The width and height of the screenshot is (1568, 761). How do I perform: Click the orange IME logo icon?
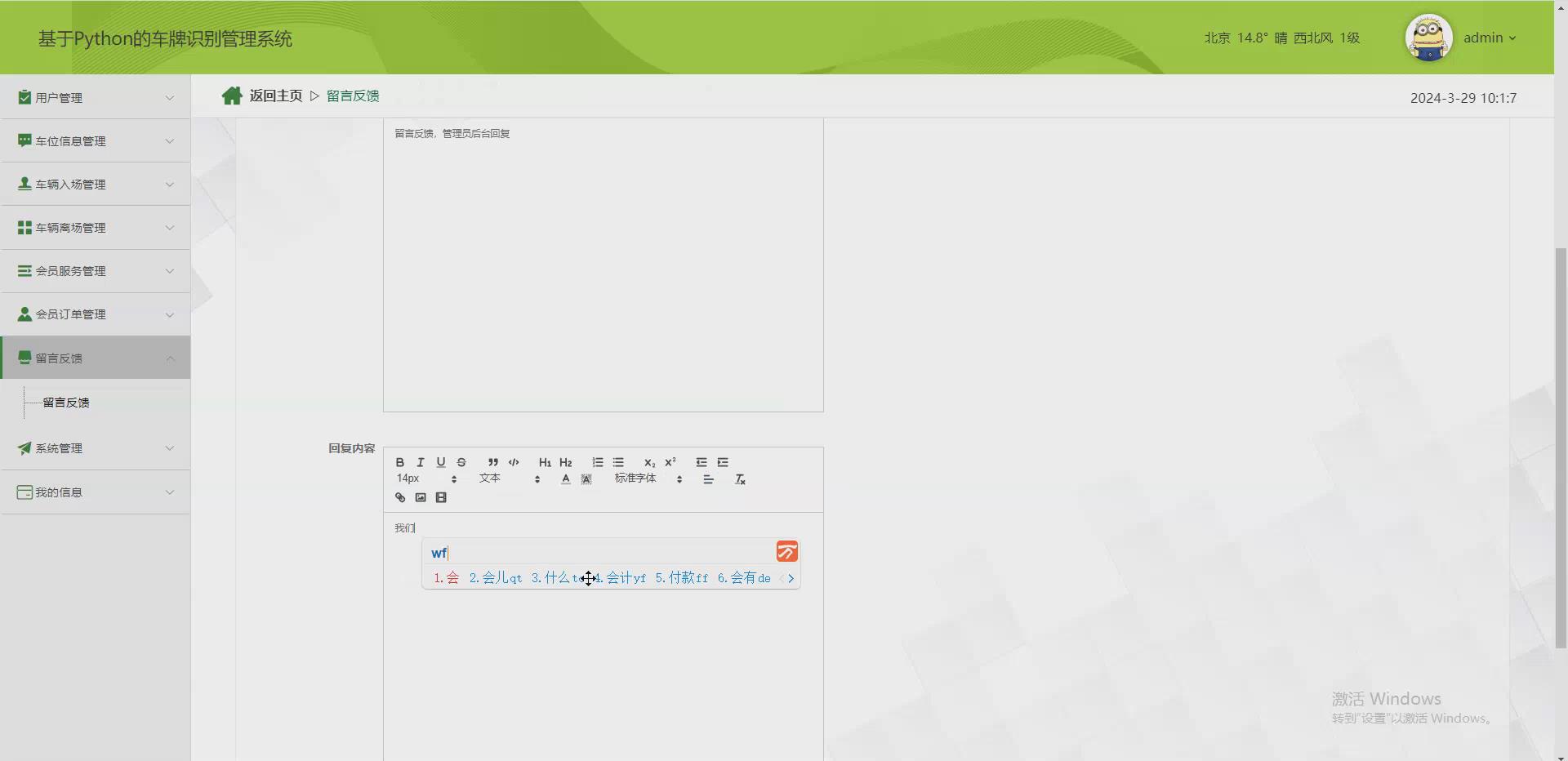click(787, 552)
